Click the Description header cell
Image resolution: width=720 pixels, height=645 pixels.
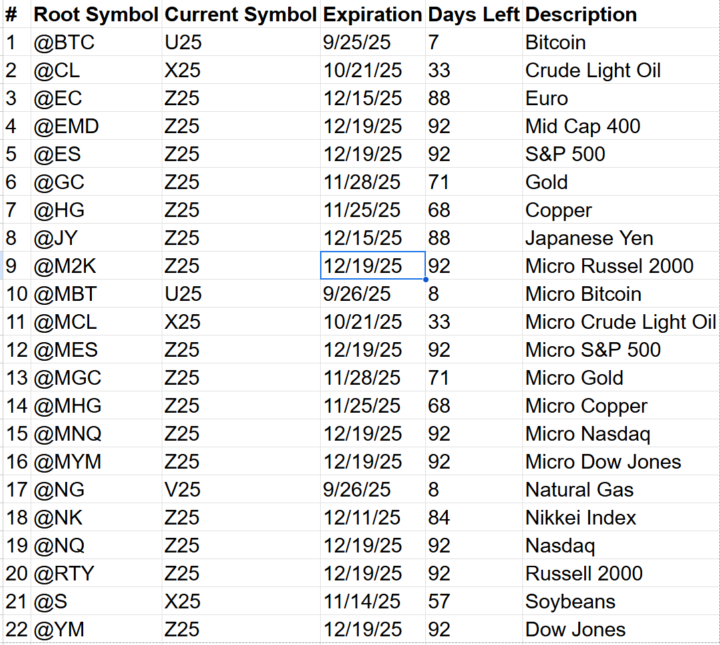pos(621,14)
